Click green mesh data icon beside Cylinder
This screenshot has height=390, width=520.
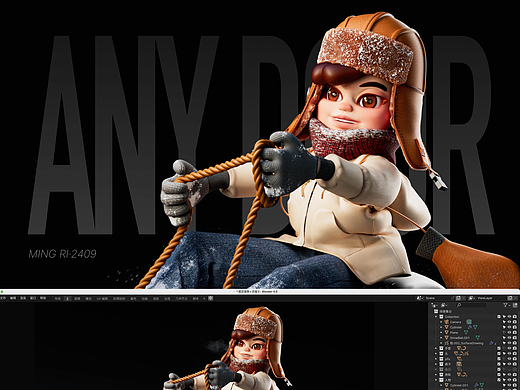(475, 327)
